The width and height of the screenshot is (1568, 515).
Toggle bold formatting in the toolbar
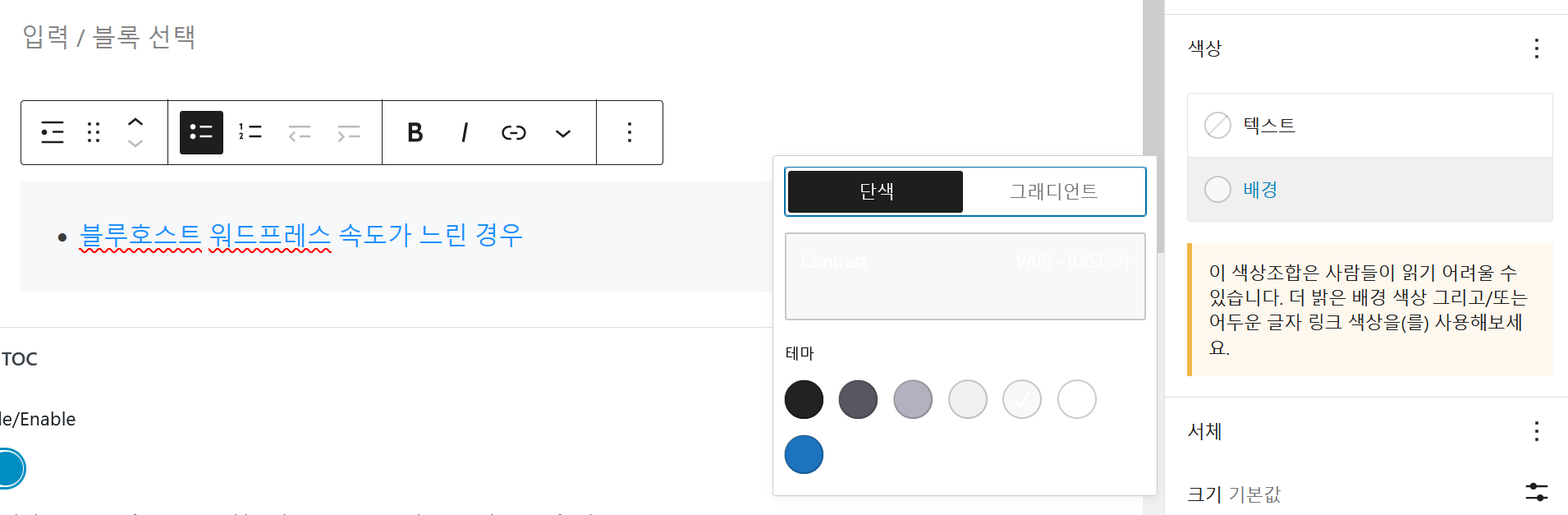coord(415,132)
